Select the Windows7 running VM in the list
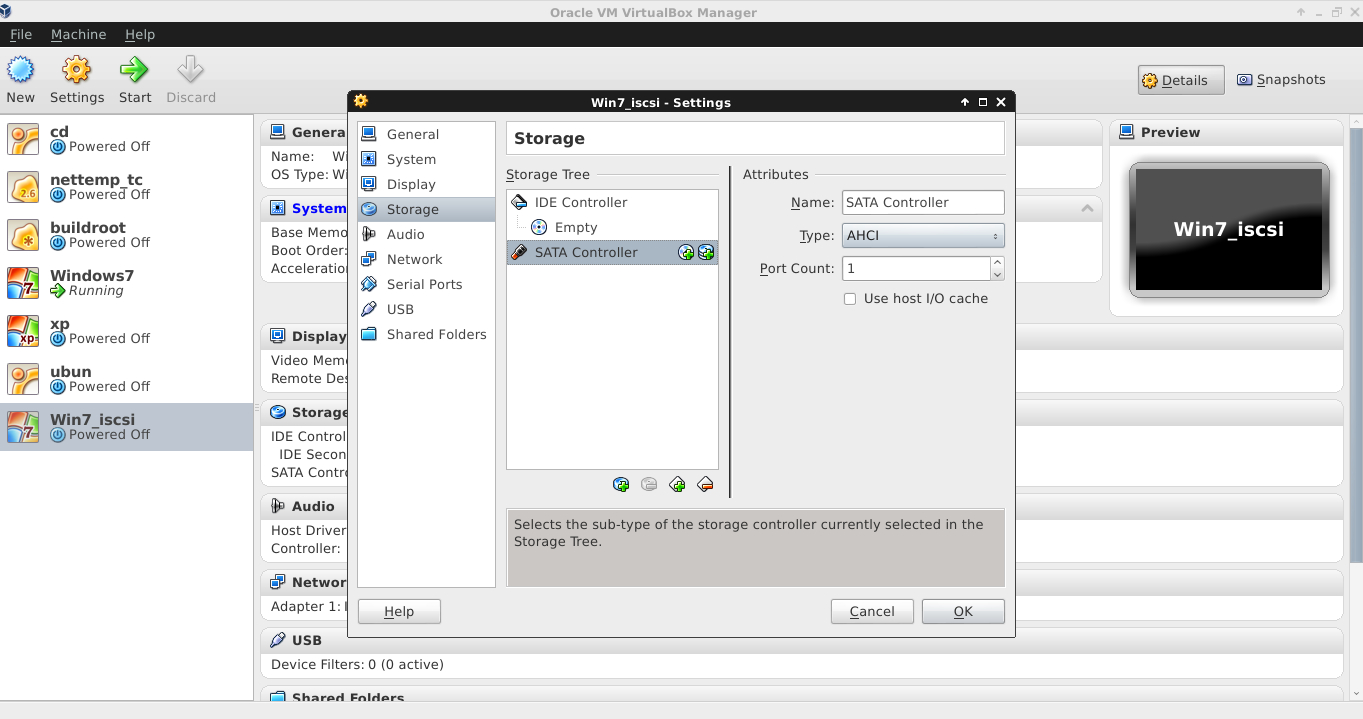Screen dimensions: 1363x719 [x=126, y=283]
